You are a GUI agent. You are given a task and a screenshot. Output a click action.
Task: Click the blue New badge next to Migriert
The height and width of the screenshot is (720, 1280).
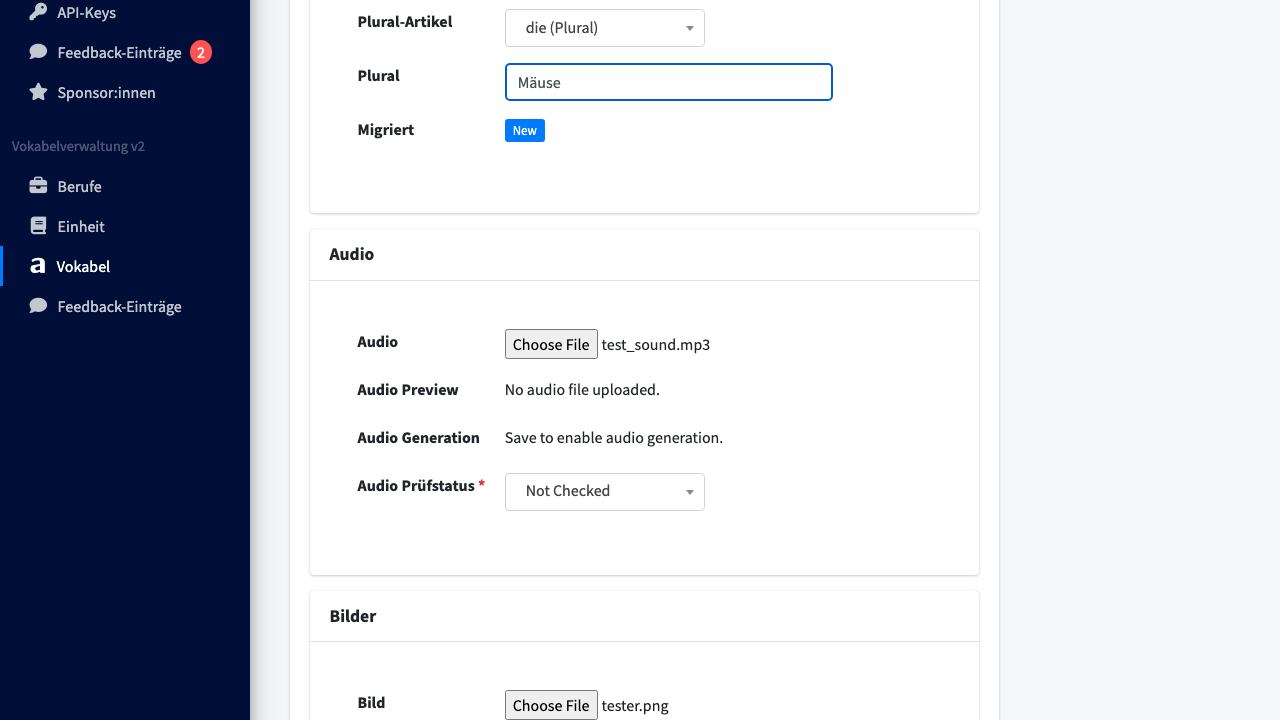click(x=525, y=130)
